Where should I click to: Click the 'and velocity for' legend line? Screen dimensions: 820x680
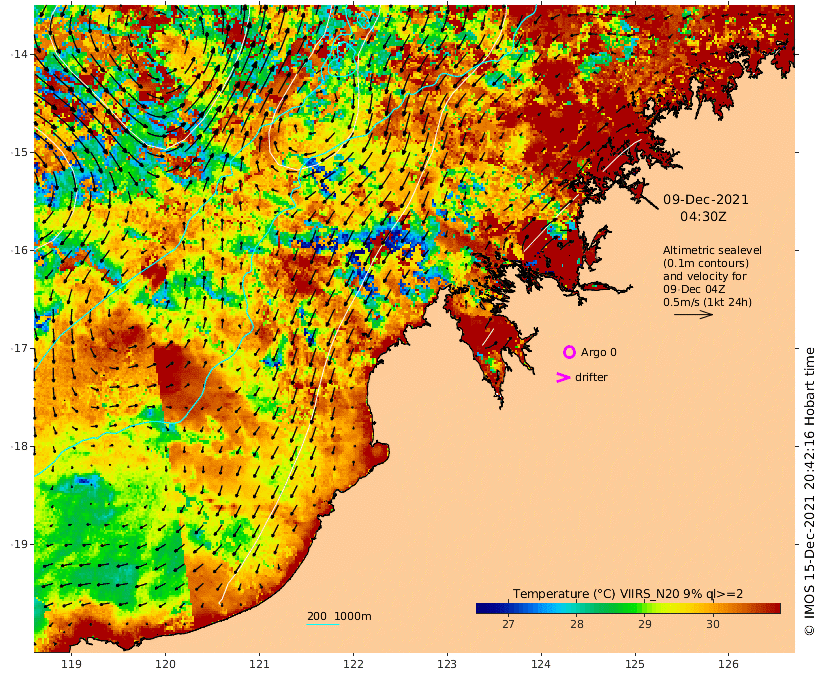[x=704, y=276]
